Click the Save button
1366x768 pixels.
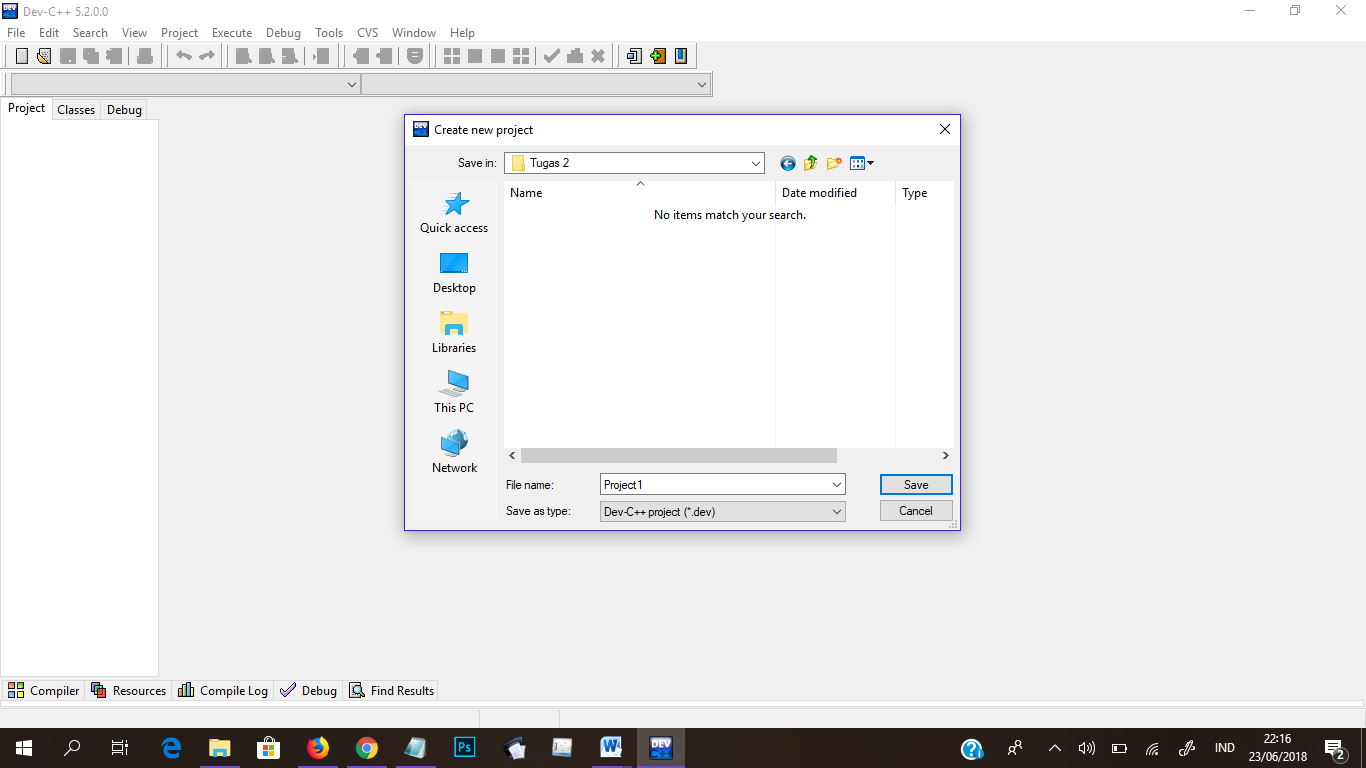pos(916,485)
